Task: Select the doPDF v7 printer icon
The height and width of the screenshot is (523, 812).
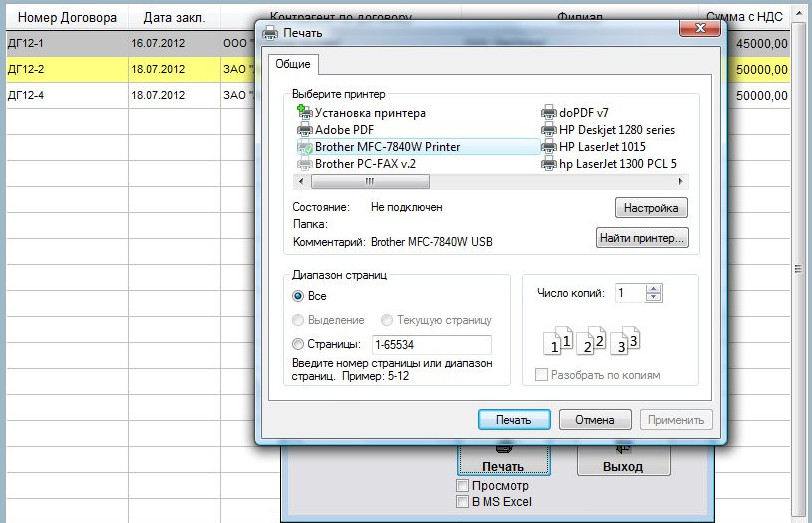Action: (x=549, y=112)
